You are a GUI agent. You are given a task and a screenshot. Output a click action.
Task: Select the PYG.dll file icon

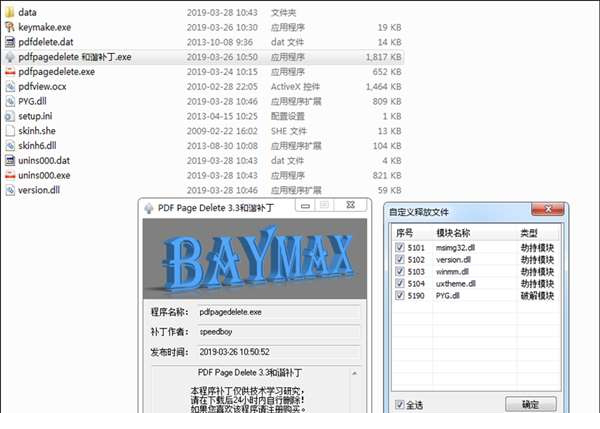(10, 101)
